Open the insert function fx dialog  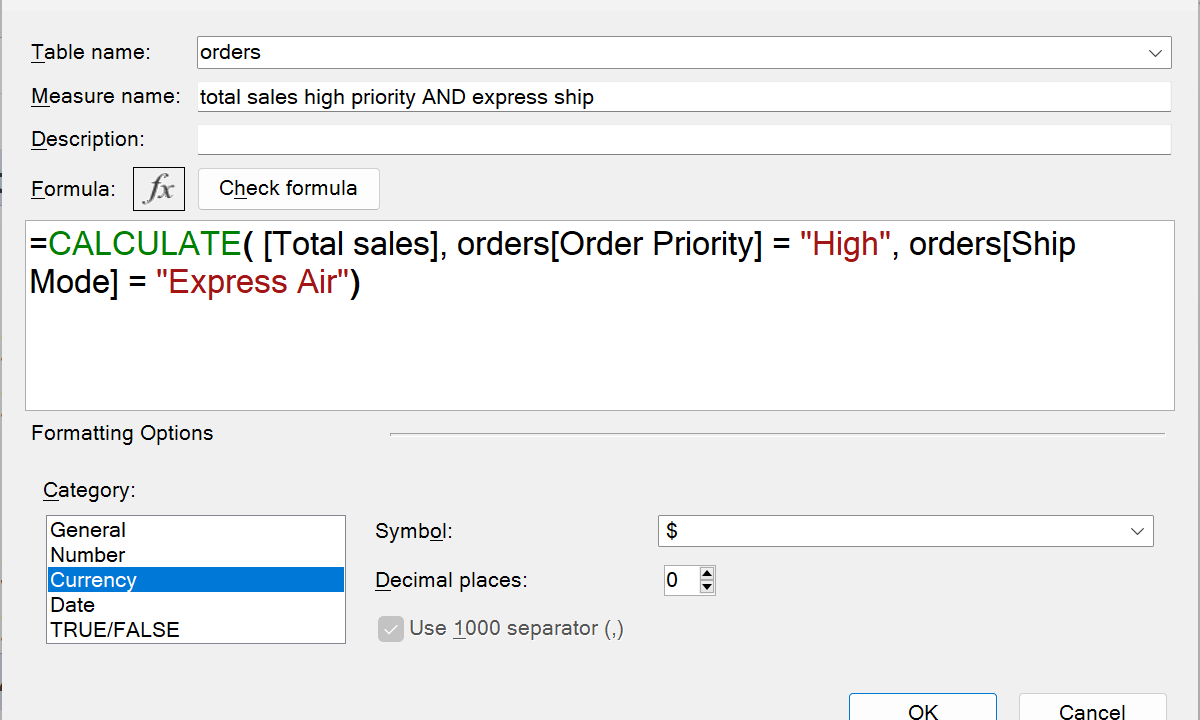(159, 189)
